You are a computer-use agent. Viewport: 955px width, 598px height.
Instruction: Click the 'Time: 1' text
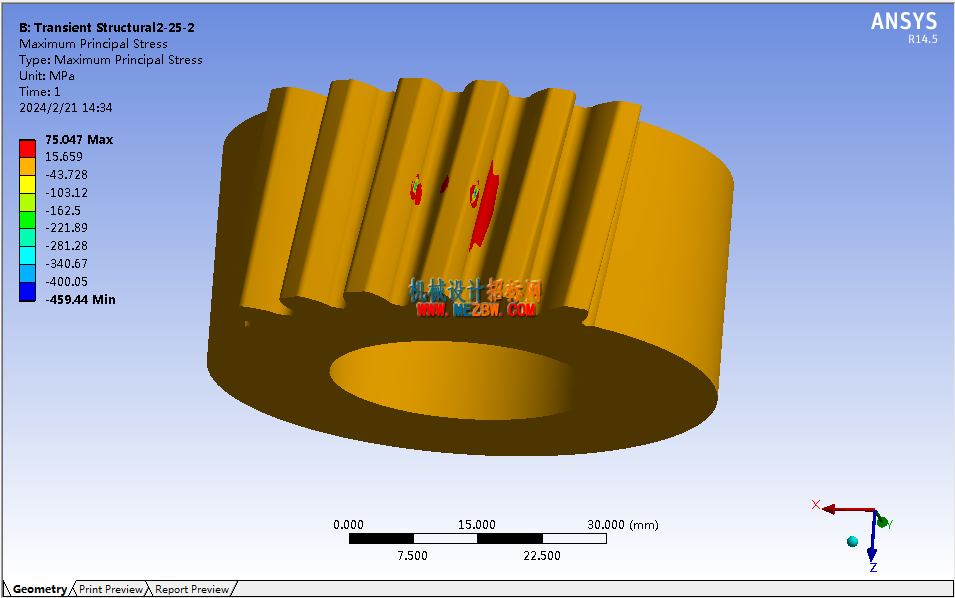pyautogui.click(x=40, y=92)
